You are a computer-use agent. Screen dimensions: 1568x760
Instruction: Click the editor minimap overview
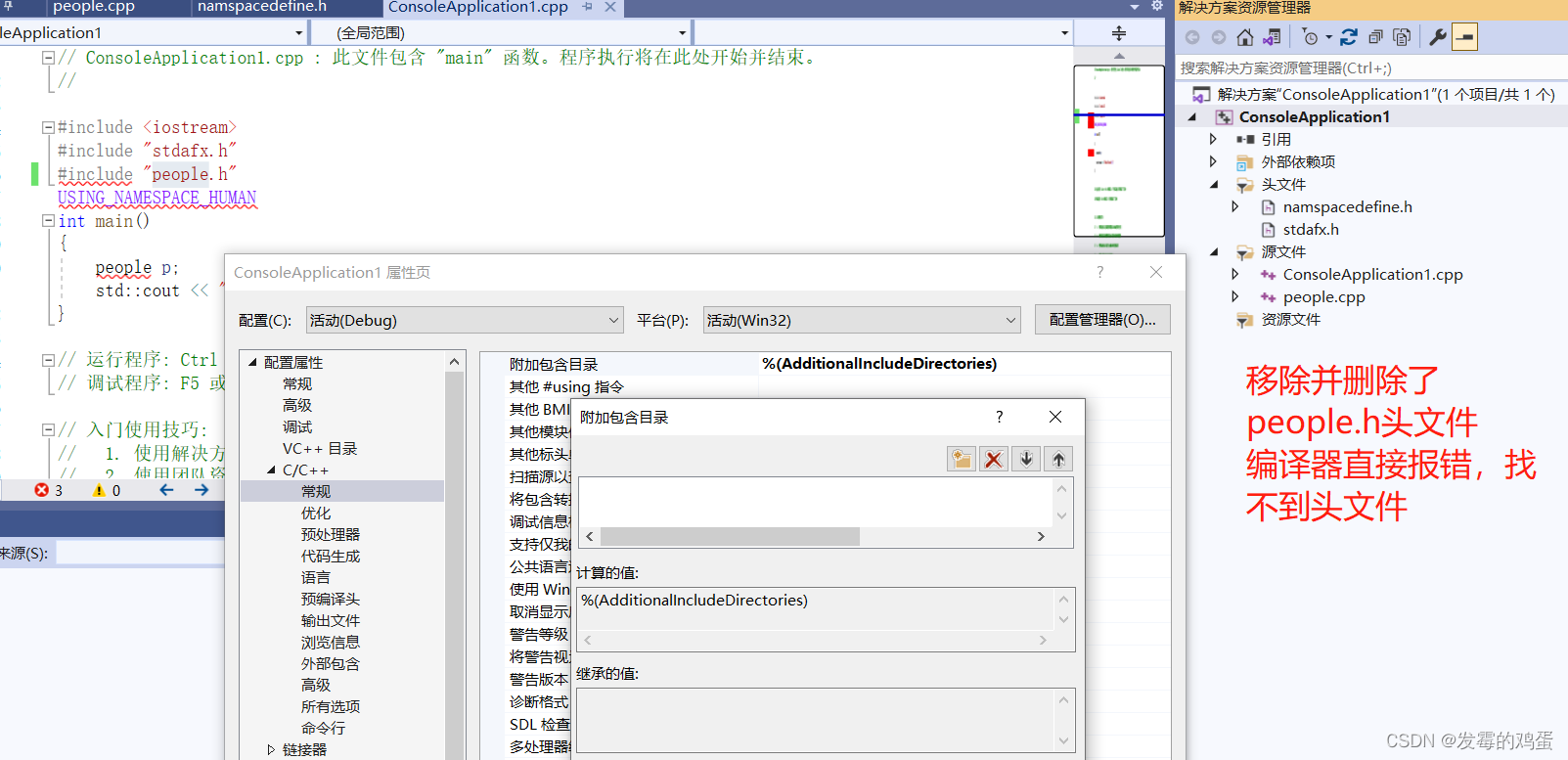(1119, 151)
